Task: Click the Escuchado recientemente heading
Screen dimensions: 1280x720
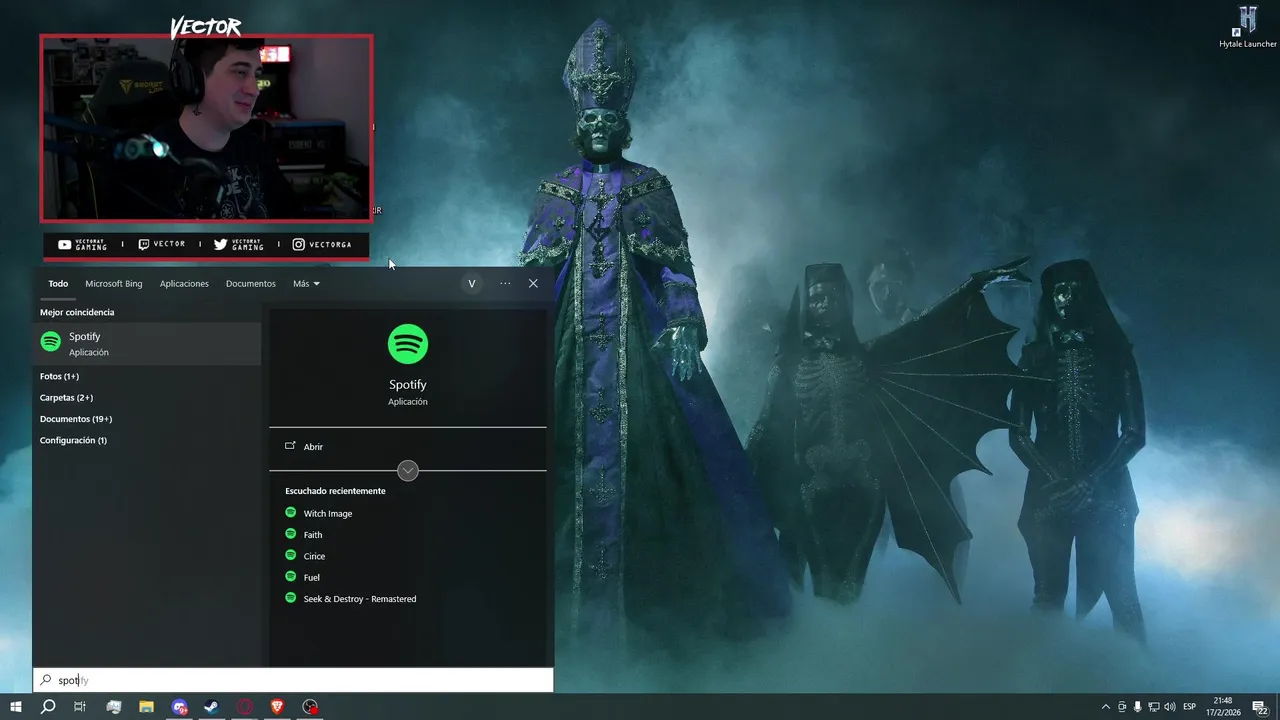Action: (x=335, y=491)
